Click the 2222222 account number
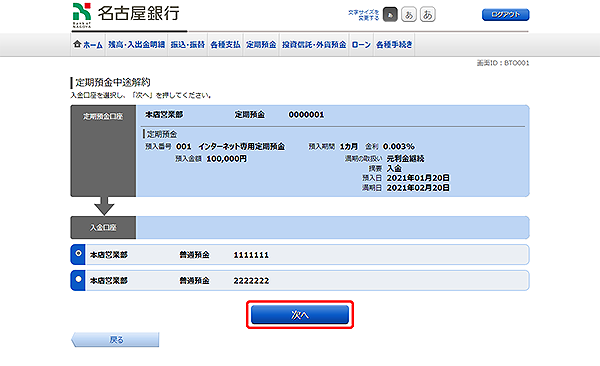Viewport: 600px width, 366px height. (x=251, y=281)
